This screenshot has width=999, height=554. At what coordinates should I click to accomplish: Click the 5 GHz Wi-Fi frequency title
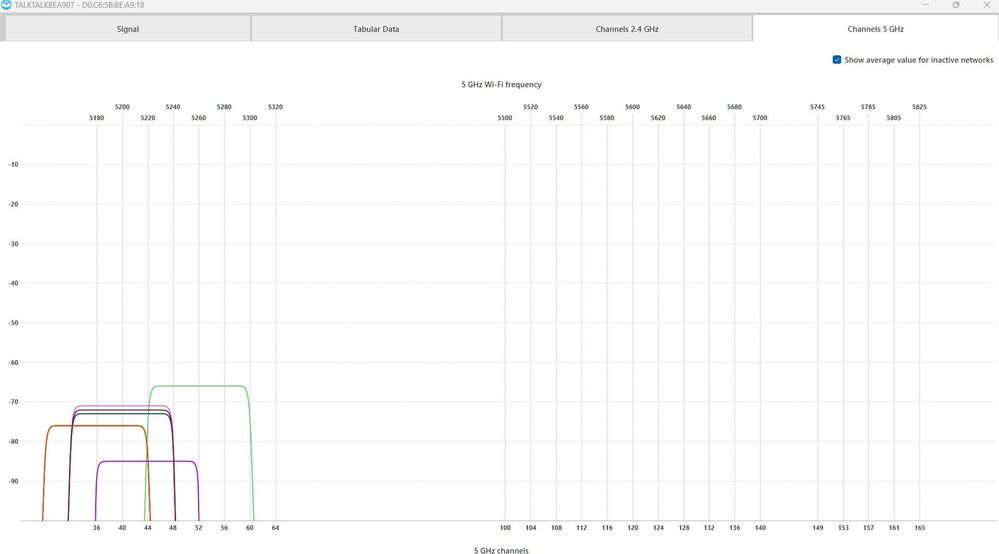pyautogui.click(x=501, y=85)
